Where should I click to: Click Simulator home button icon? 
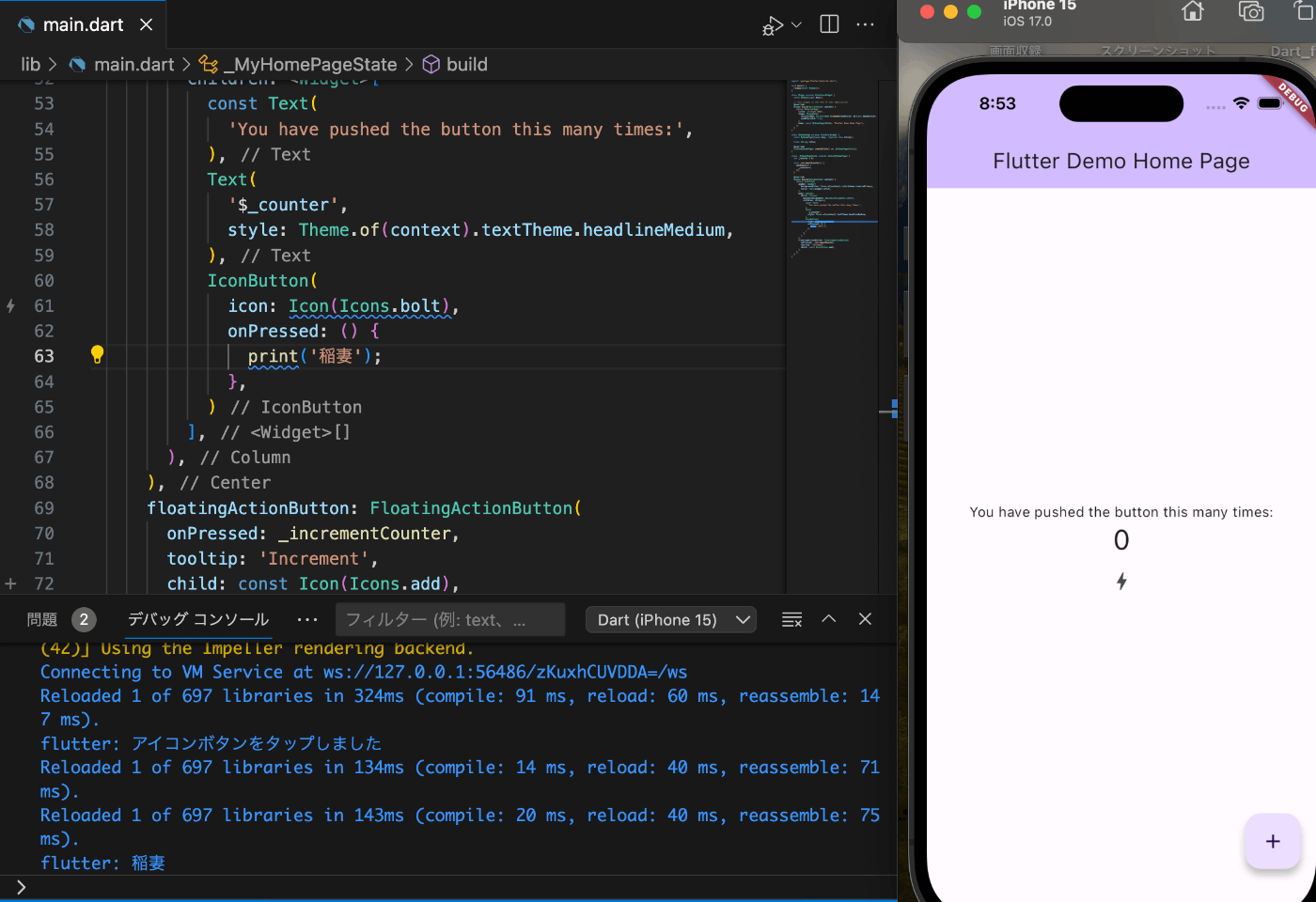tap(1193, 11)
